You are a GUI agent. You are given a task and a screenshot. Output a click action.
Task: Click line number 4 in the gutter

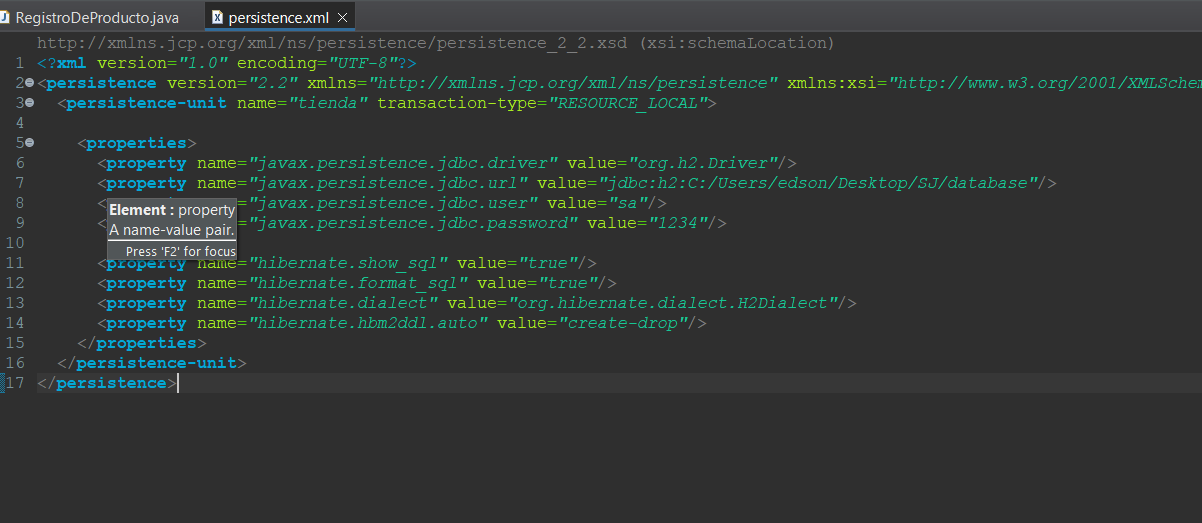pyautogui.click(x=20, y=123)
